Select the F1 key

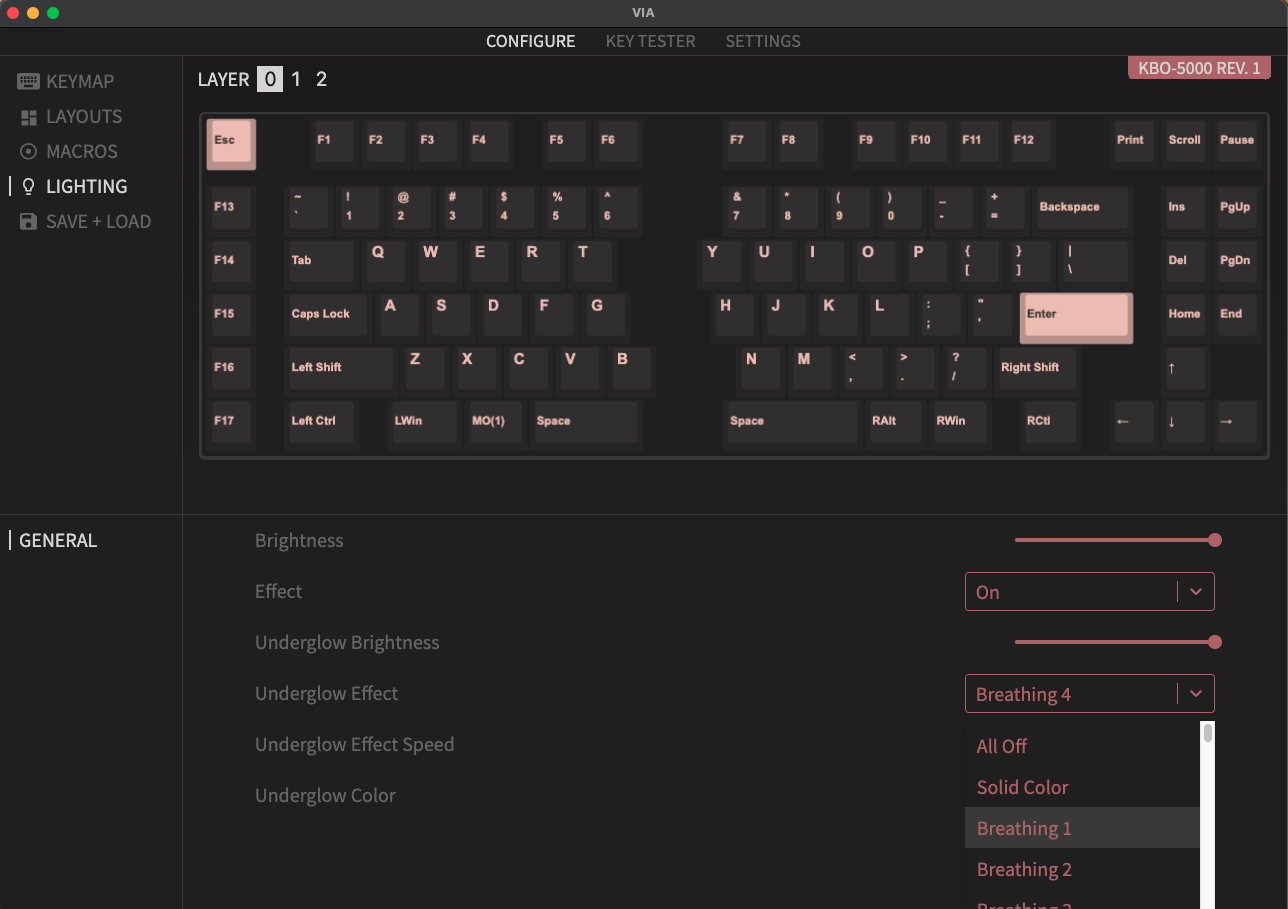click(334, 142)
